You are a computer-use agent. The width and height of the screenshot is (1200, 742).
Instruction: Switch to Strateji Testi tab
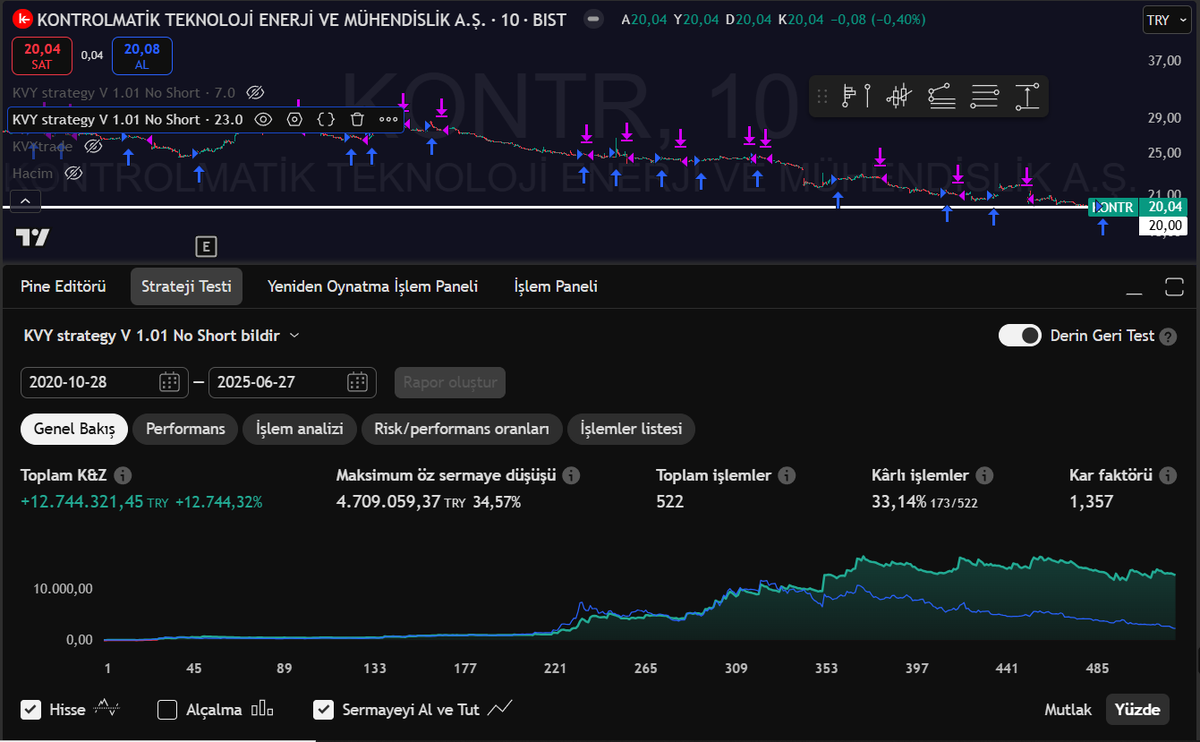click(x=187, y=287)
